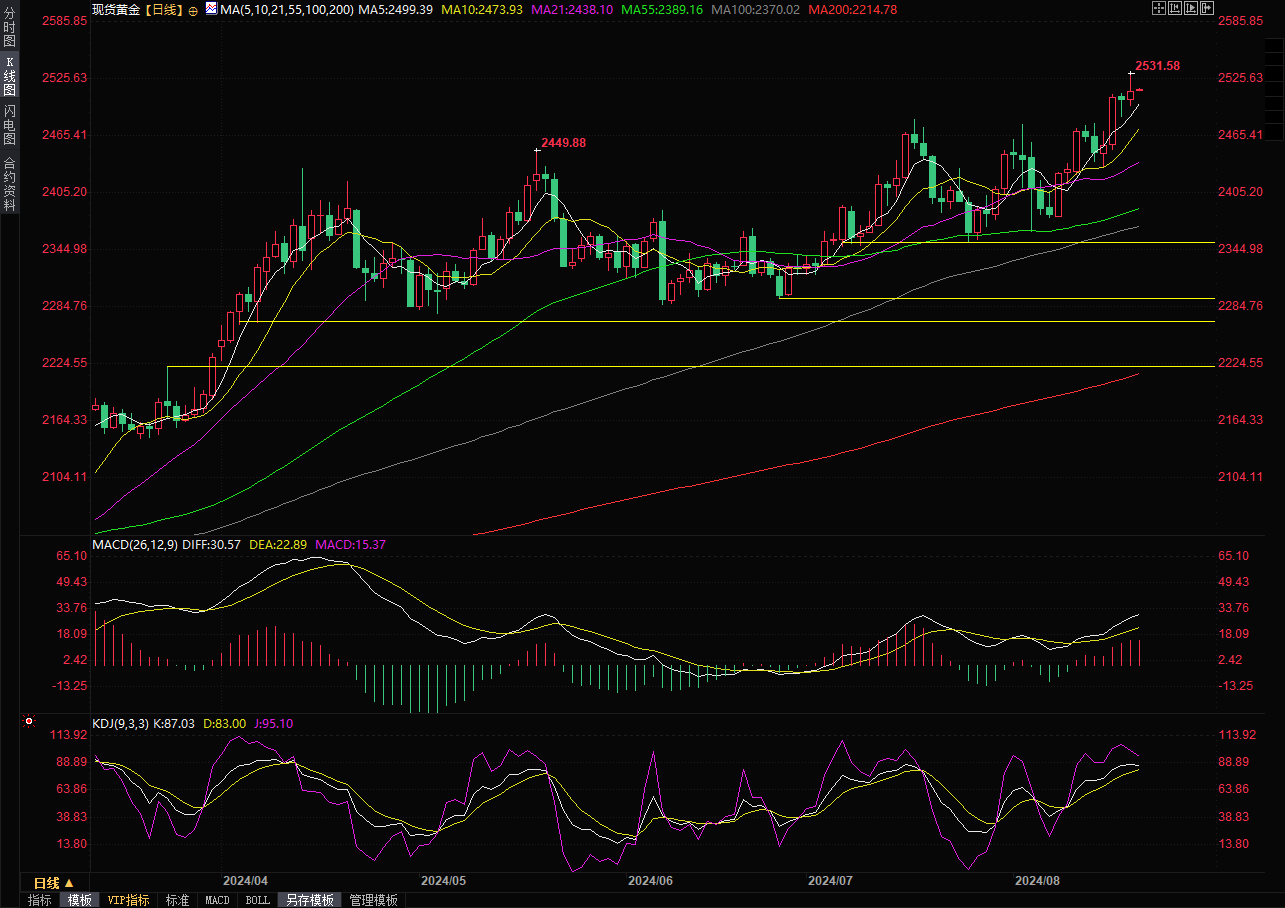Click the right axis 113.92 KDJ label
This screenshot has height=908, width=1285.
[1238, 735]
